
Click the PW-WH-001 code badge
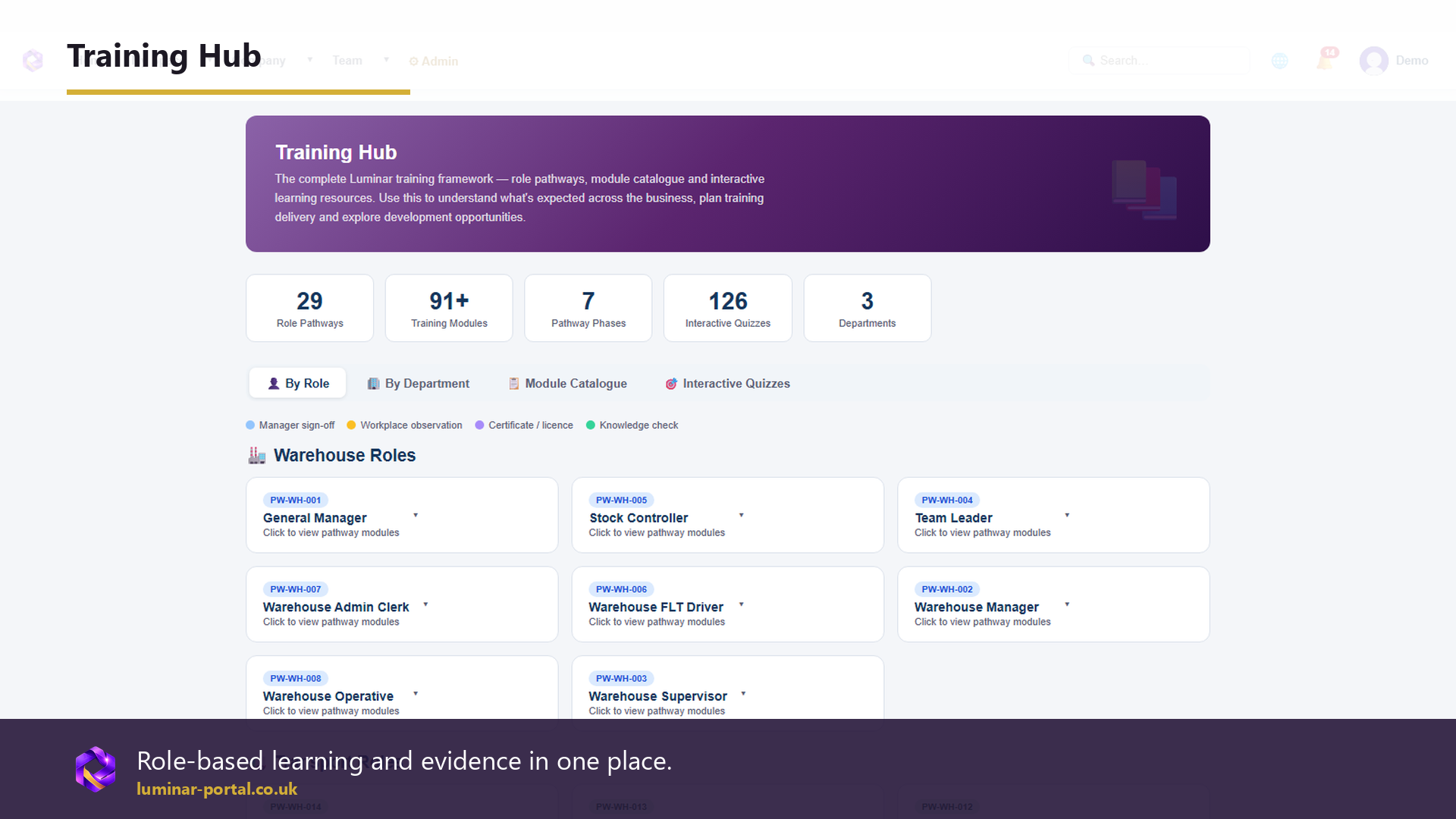[296, 500]
